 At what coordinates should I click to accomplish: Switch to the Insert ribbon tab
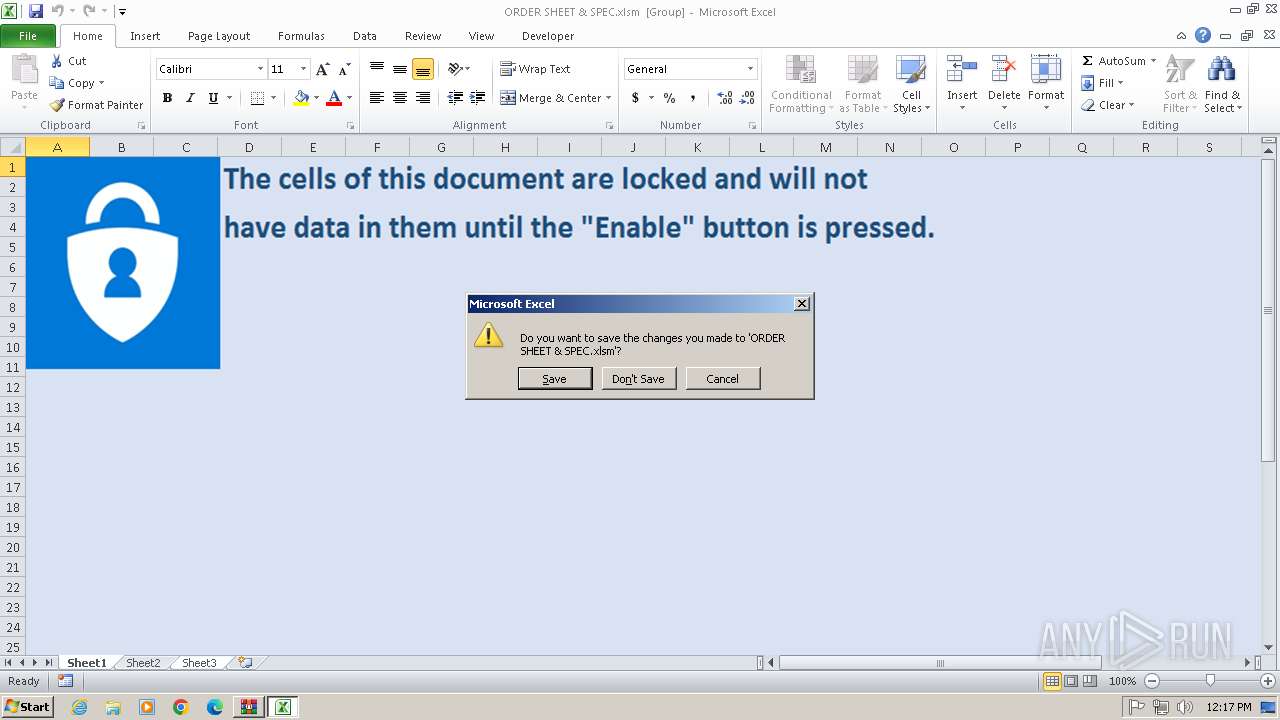pos(145,36)
